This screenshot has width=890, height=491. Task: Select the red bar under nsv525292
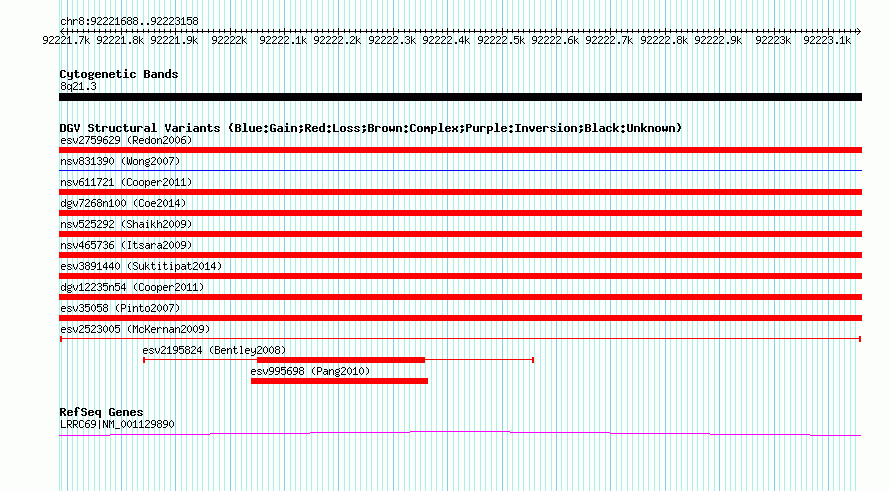point(460,234)
